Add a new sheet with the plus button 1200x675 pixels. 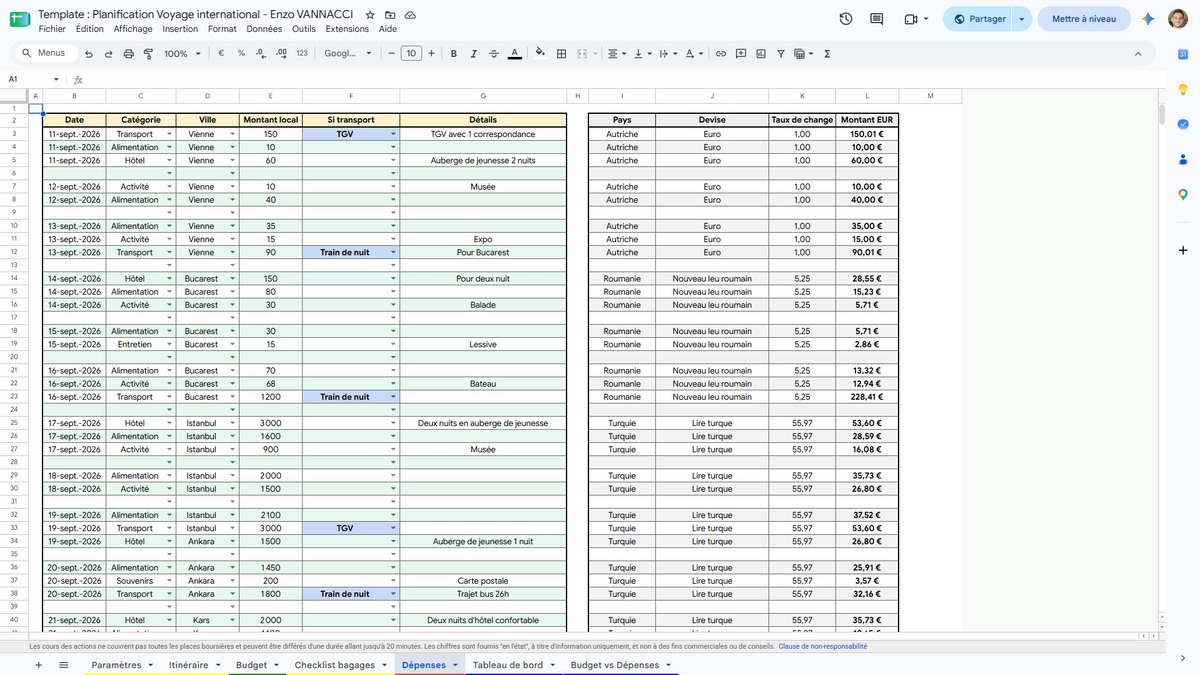pyautogui.click(x=38, y=665)
